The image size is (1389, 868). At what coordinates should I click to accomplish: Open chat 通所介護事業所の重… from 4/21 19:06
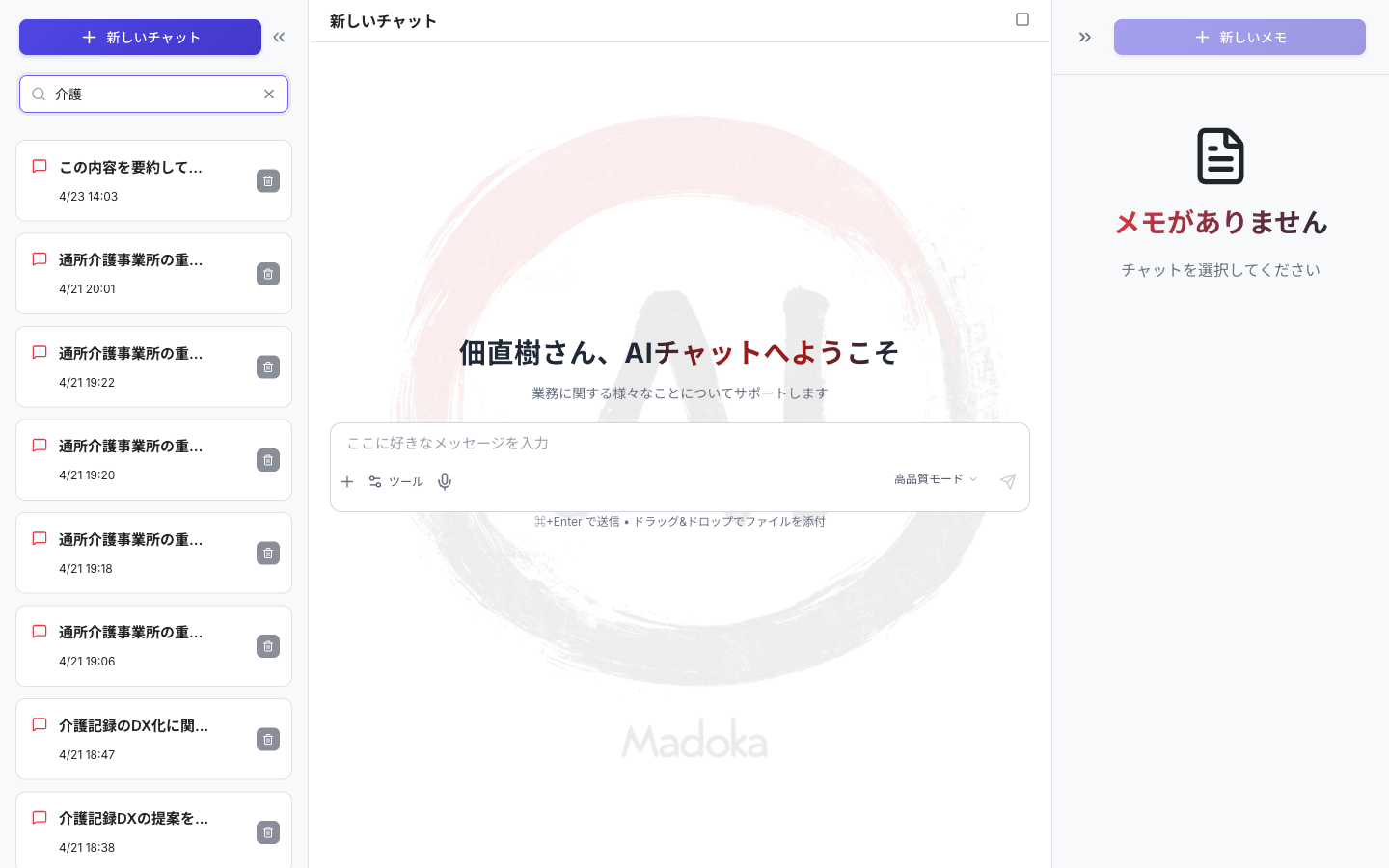point(153,646)
